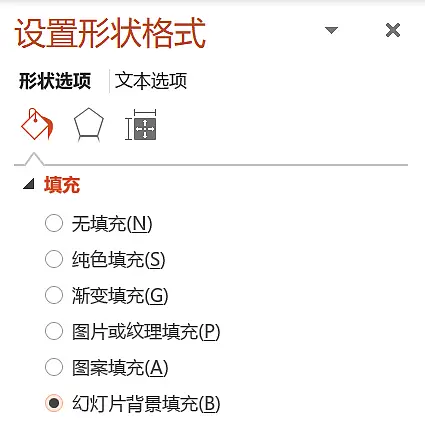The image size is (425, 432).
Task: Open the Fill & Line paint bucket icon
Action: [x=37, y=124]
